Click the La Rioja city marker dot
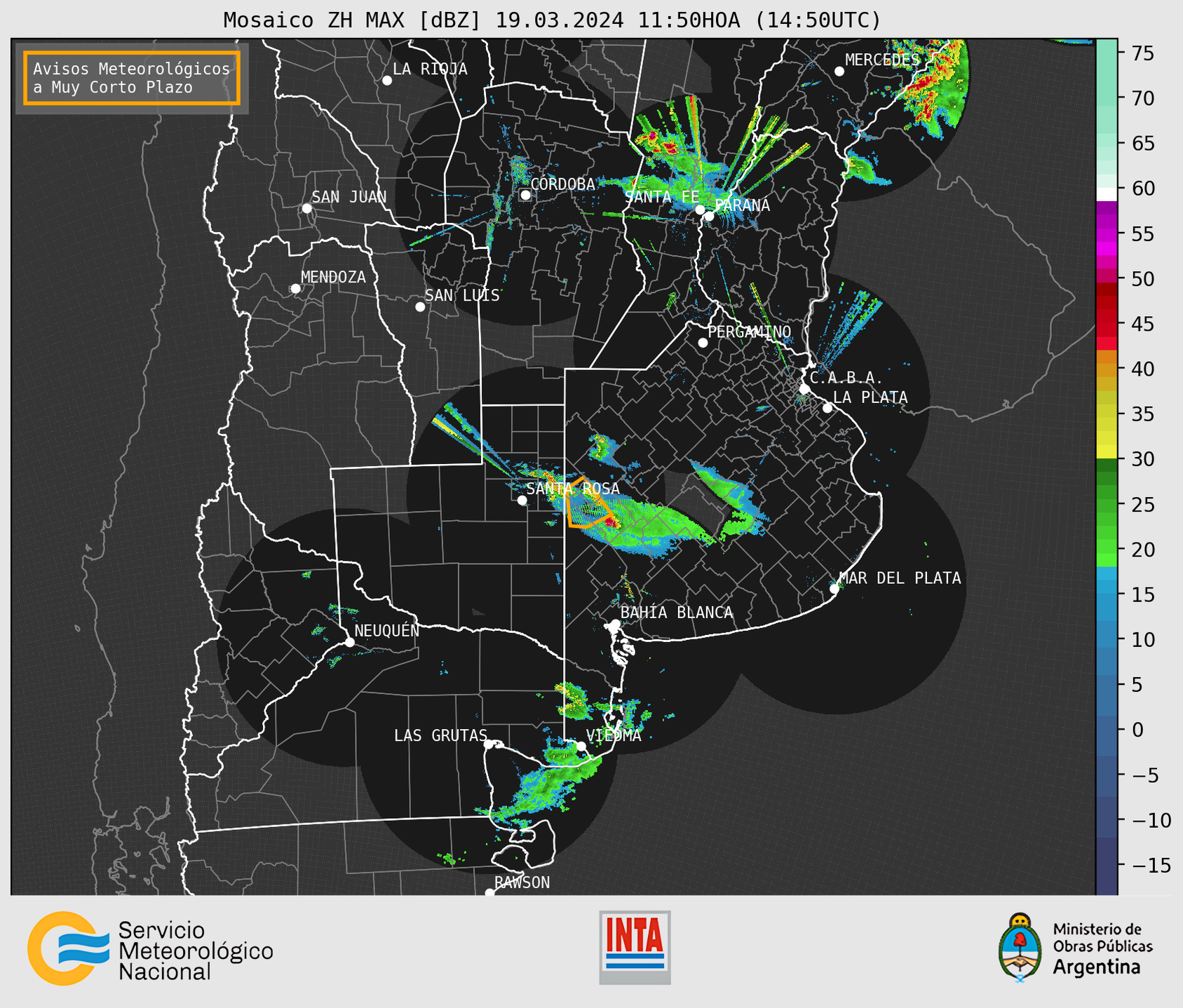The height and width of the screenshot is (1008, 1183). [x=386, y=81]
